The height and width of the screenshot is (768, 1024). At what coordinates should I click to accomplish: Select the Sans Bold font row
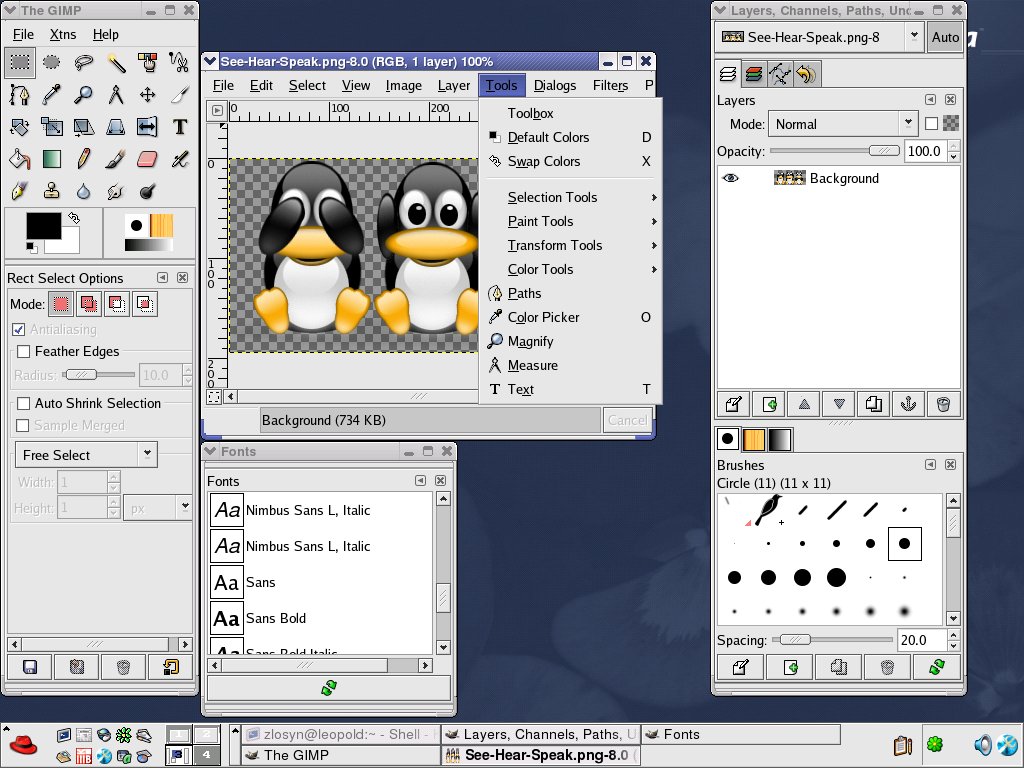coord(321,618)
